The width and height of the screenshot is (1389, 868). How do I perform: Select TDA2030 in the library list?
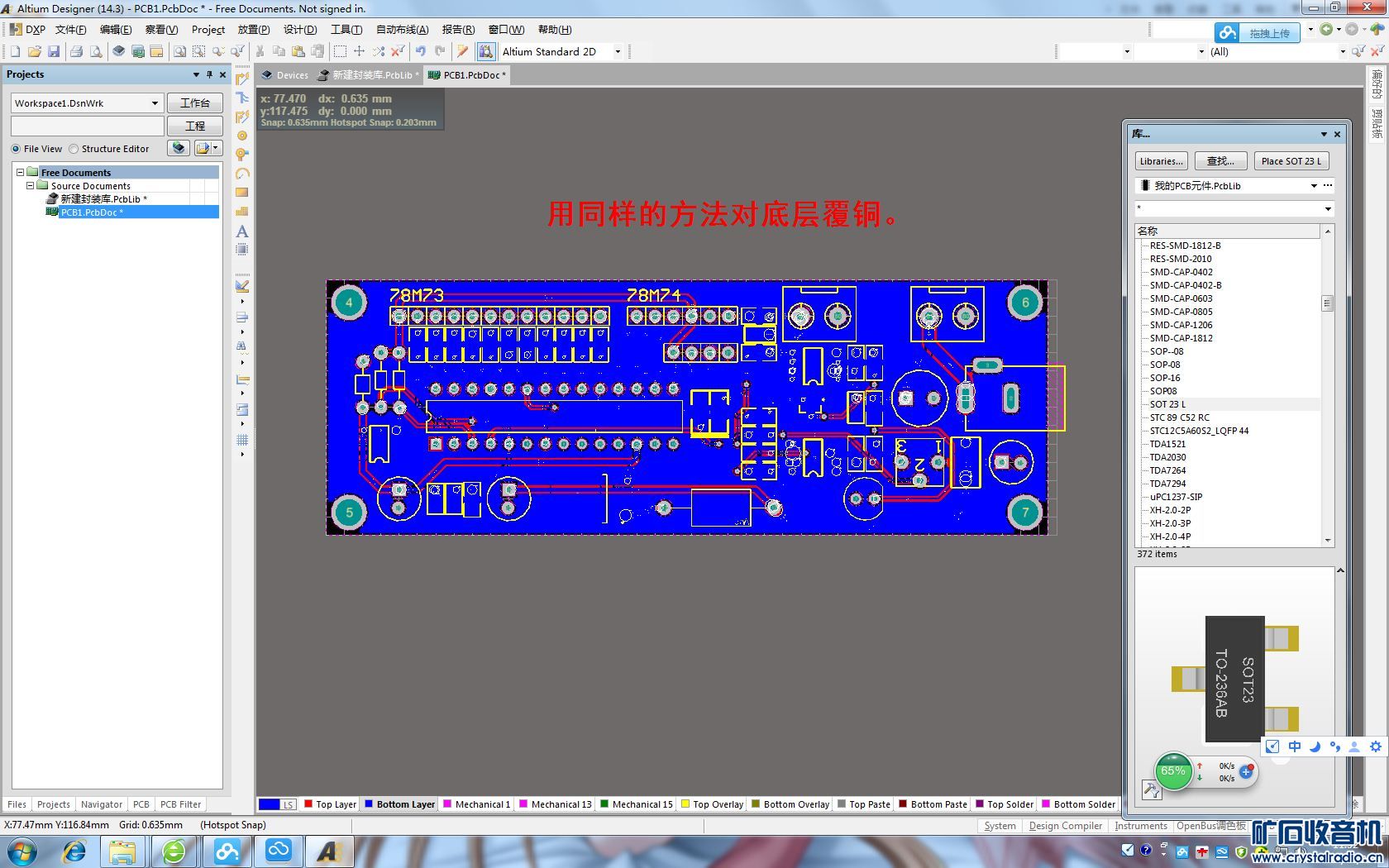point(1167,457)
